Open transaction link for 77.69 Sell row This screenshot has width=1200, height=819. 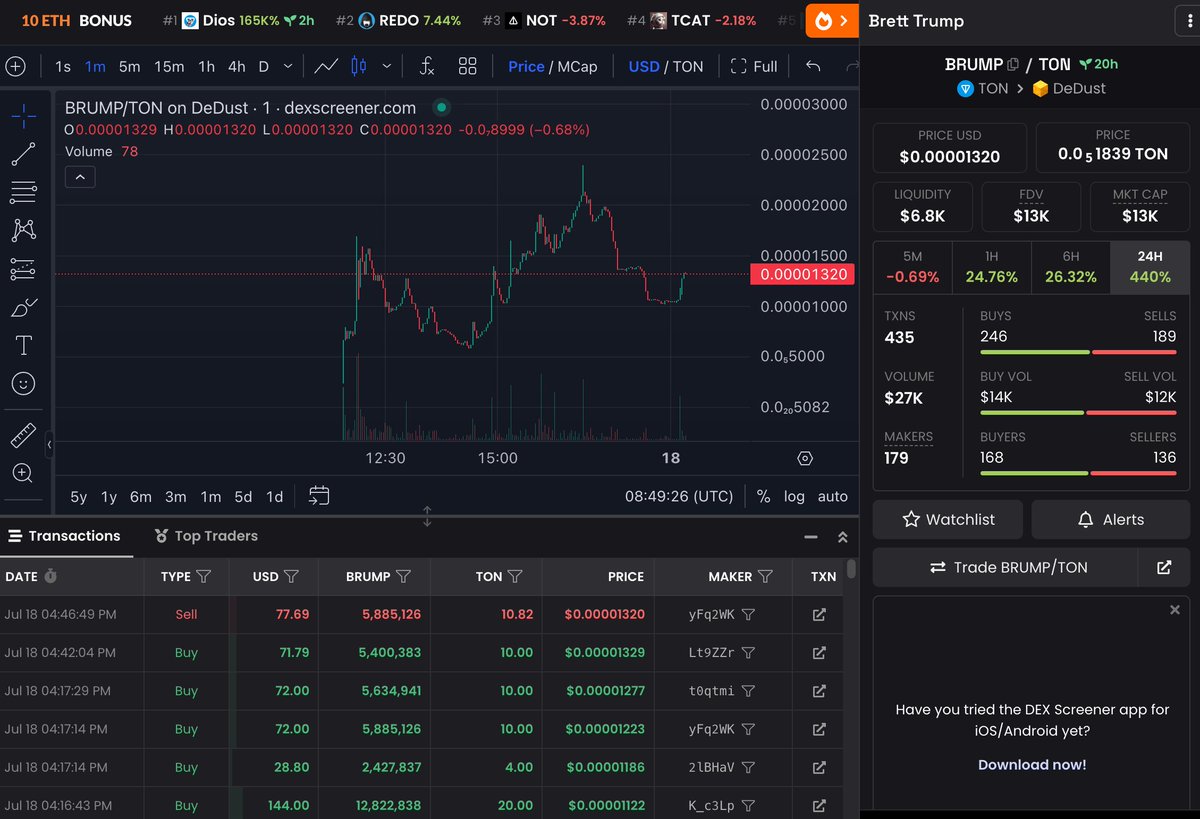coord(819,614)
